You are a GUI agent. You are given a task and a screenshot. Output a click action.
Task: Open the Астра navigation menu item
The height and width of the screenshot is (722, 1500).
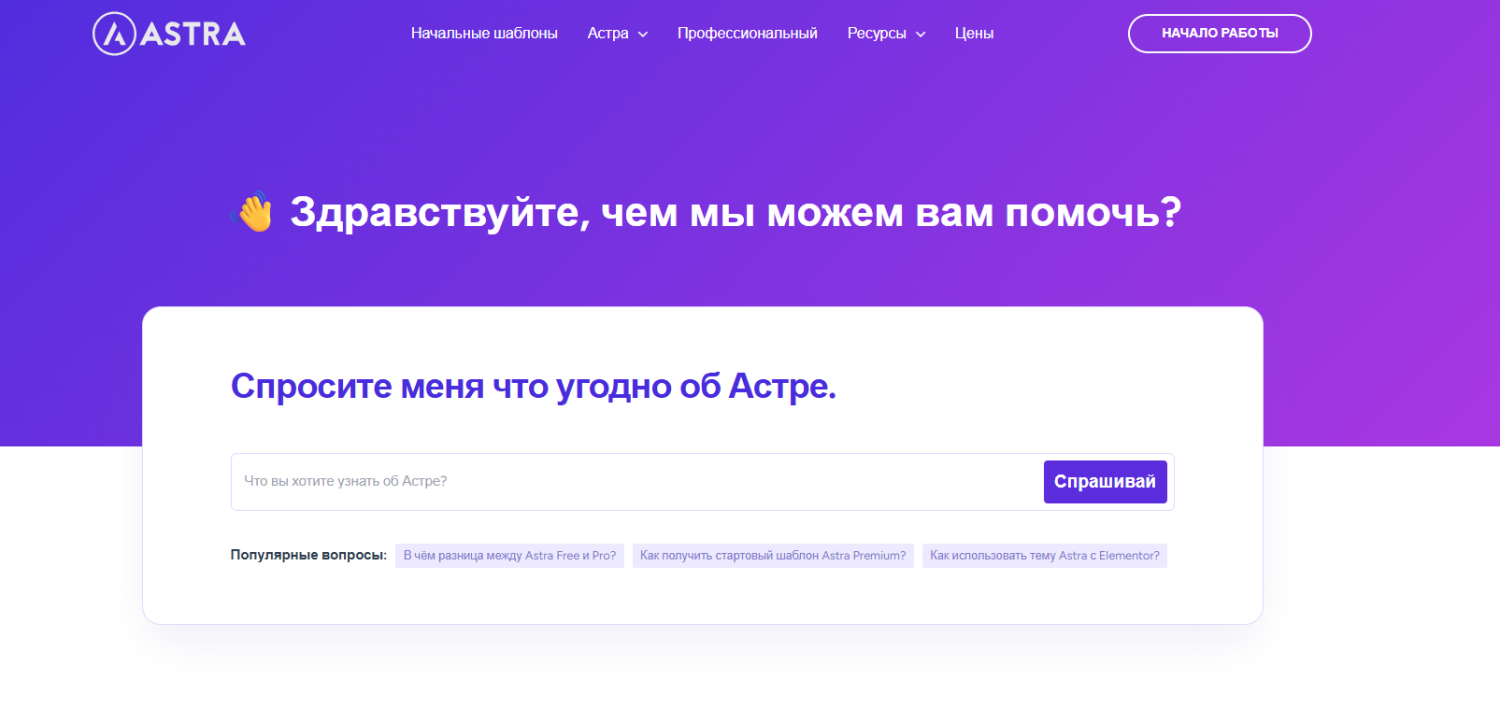(x=607, y=33)
